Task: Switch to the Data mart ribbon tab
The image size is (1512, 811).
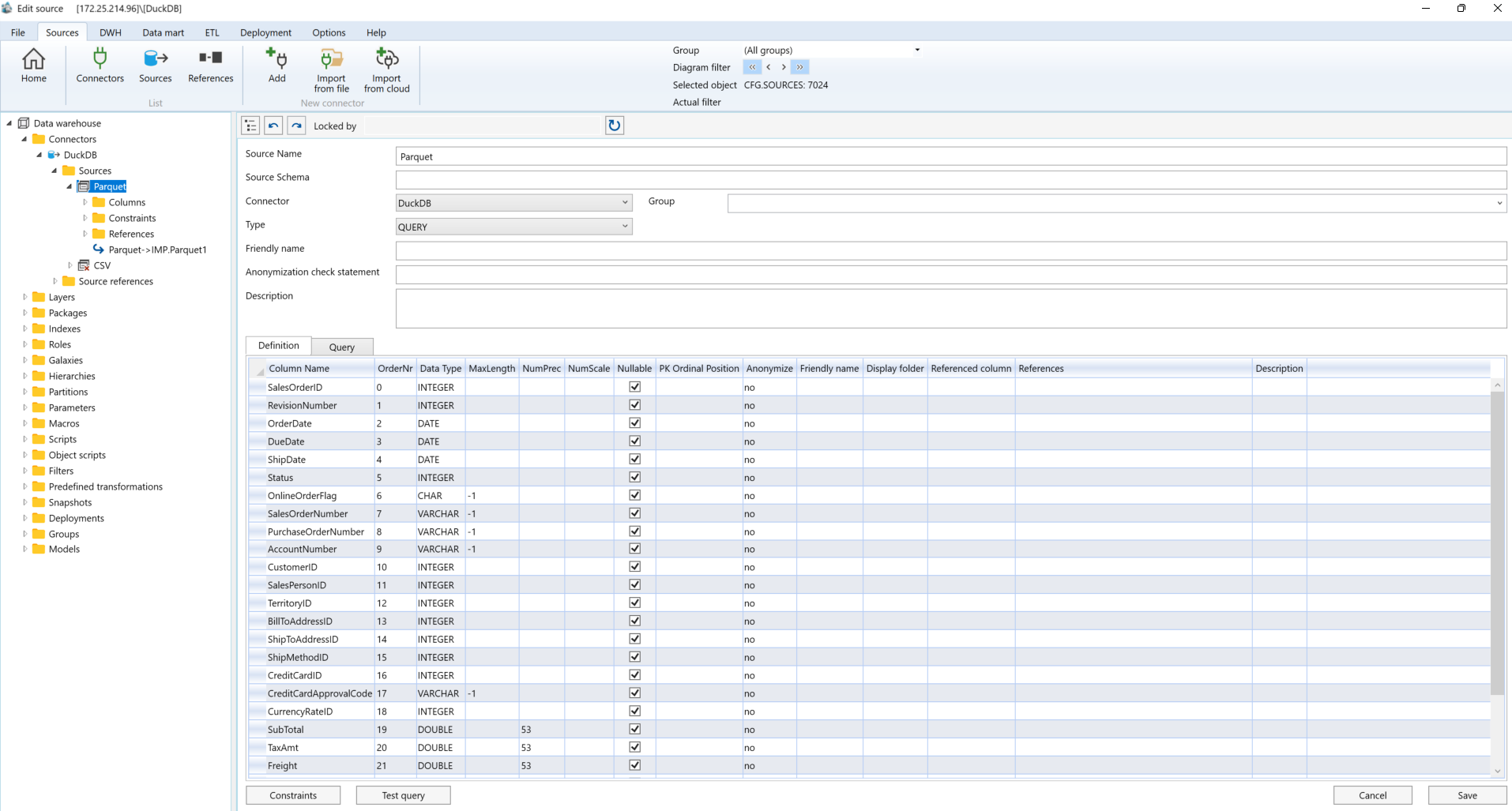Action: 163,32
